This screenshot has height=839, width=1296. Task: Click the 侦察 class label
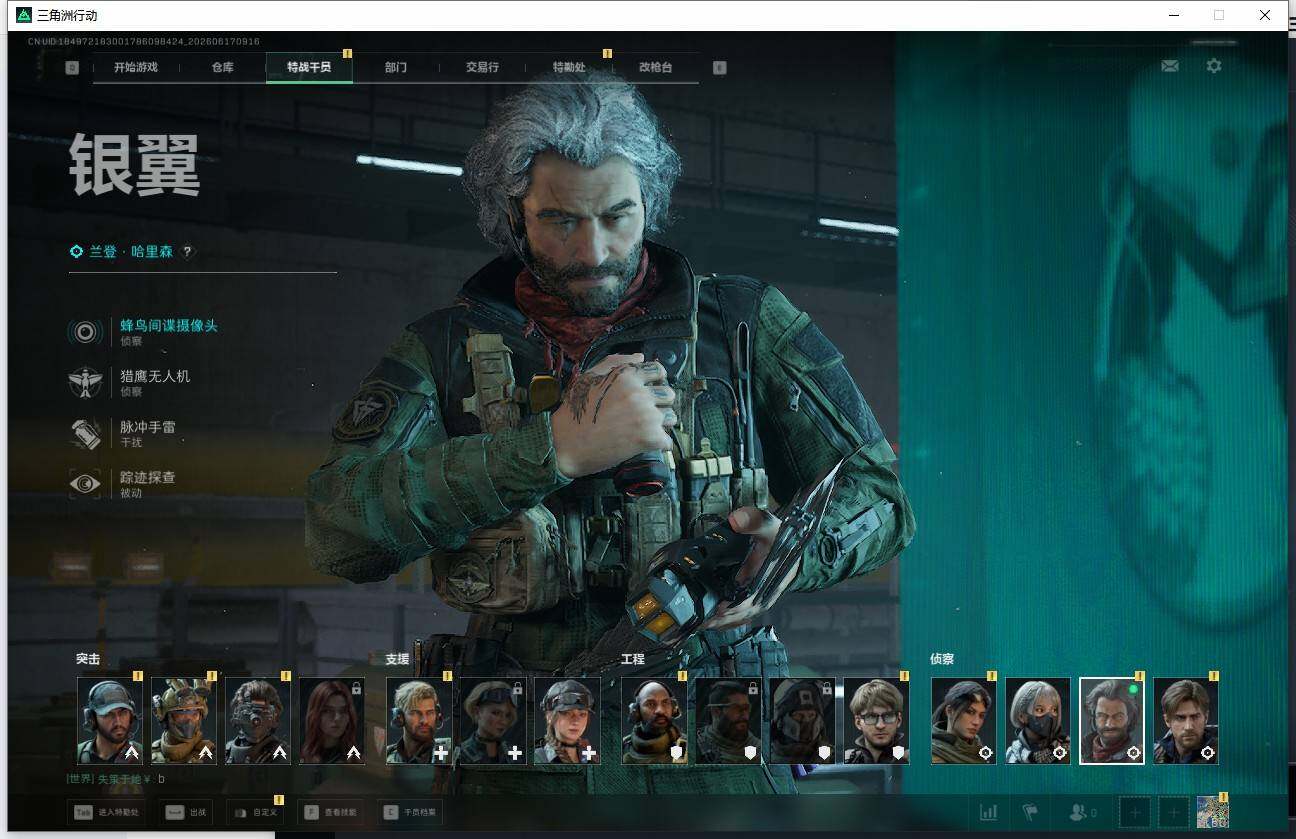[942, 659]
